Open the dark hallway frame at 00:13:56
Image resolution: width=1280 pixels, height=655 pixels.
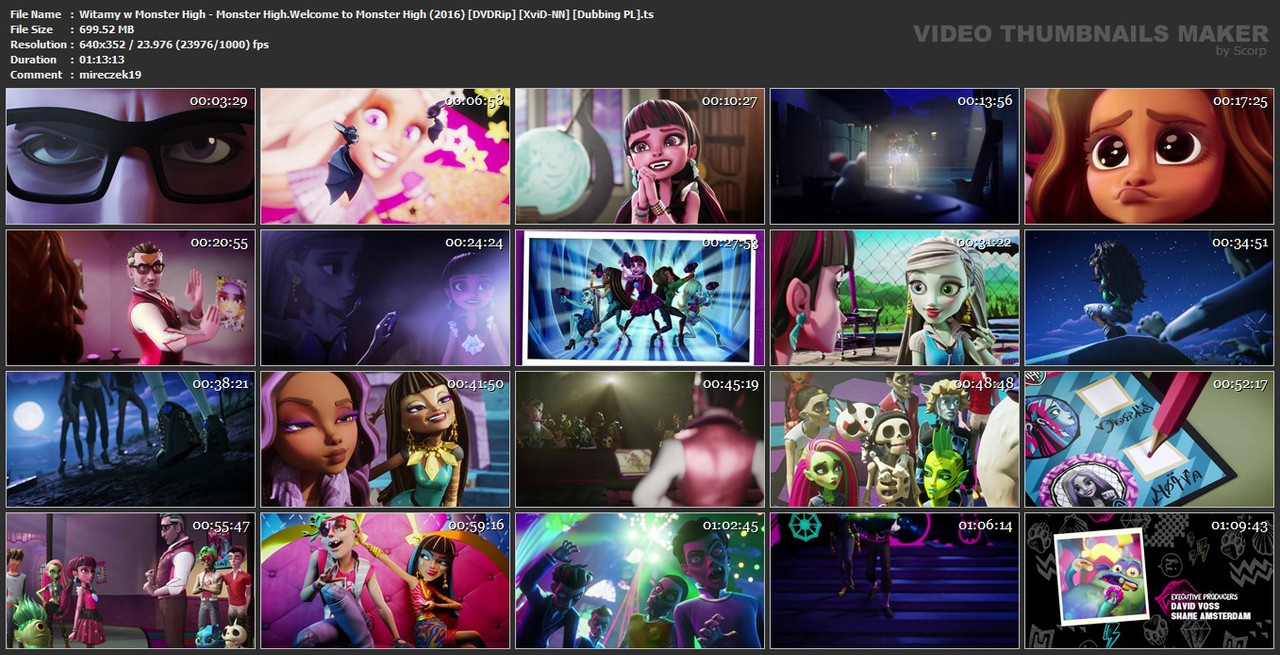(x=895, y=156)
